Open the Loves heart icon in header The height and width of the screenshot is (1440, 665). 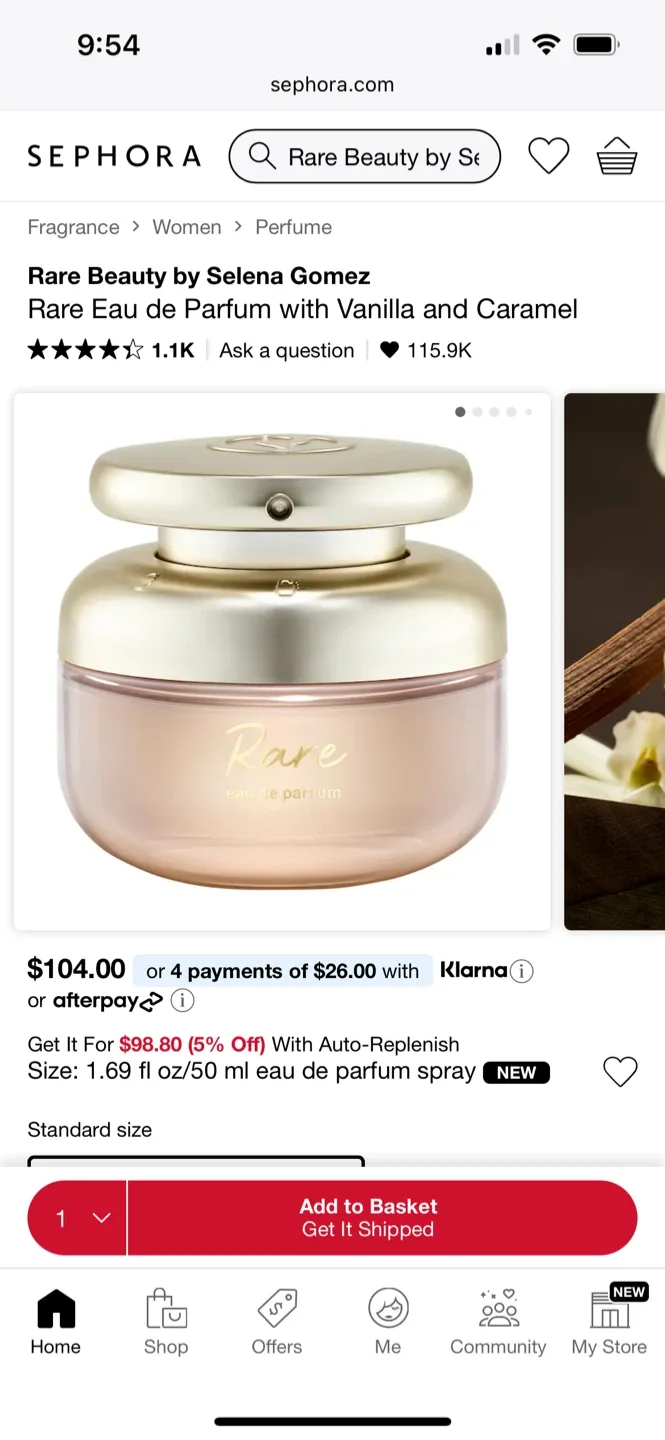click(x=548, y=157)
